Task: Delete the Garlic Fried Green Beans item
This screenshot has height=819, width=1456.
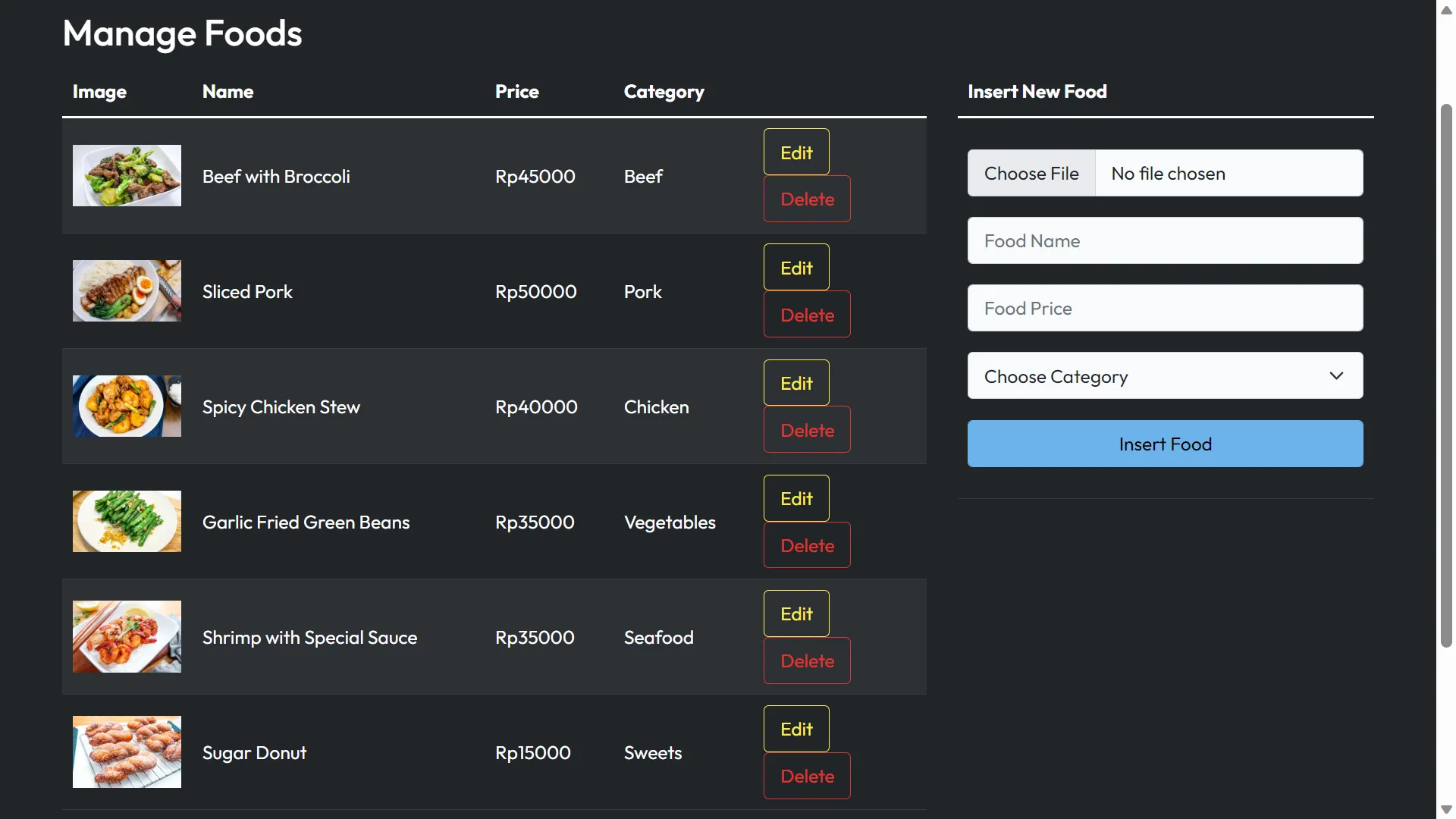Action: click(x=807, y=545)
